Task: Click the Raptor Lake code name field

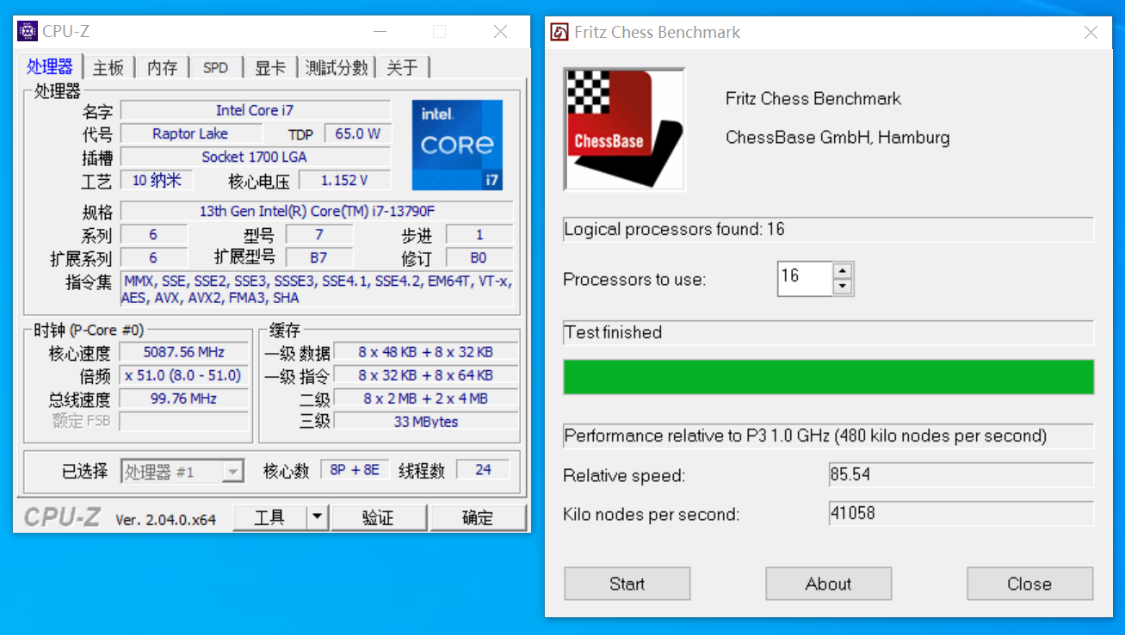Action: (190, 133)
